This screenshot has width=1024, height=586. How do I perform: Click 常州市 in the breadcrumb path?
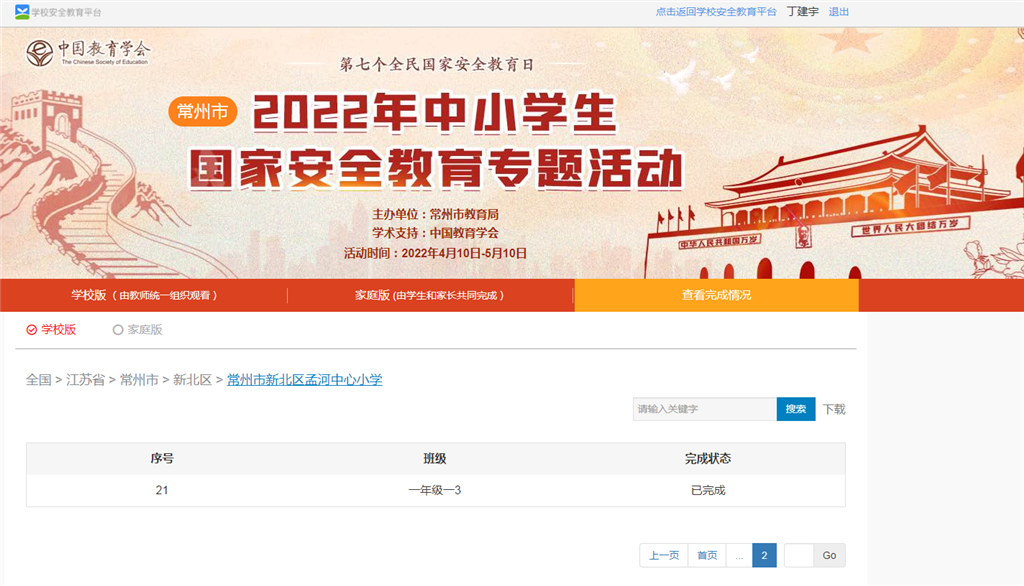point(139,380)
